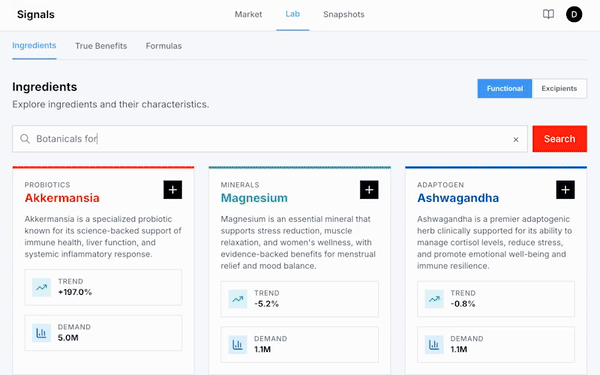This screenshot has height=375, width=600.
Task: Open the Formulas sub-tab
Action: tap(164, 46)
